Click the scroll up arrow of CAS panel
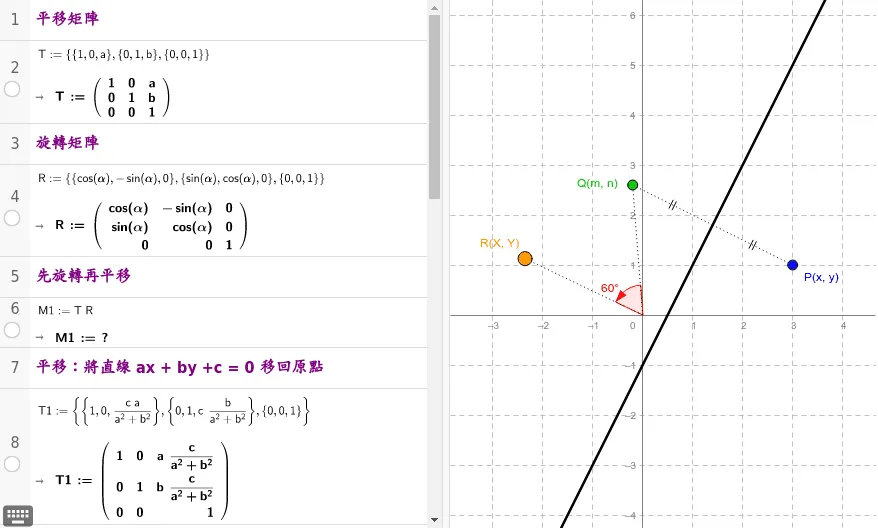Image resolution: width=878 pixels, height=530 pixels. point(435,8)
